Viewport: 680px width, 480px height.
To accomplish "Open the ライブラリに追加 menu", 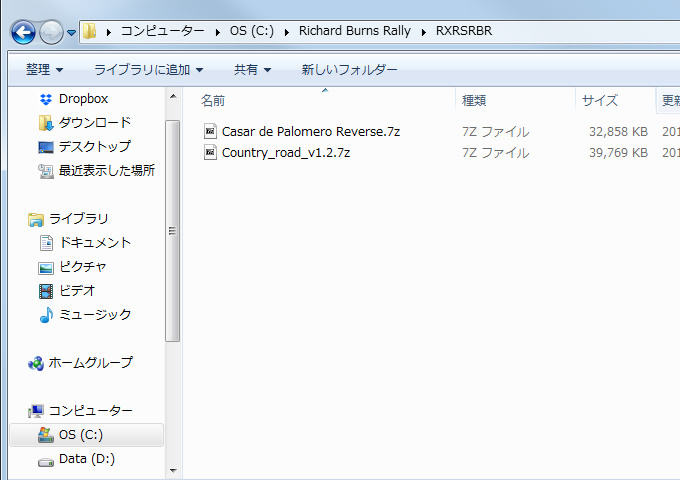I will click(x=148, y=69).
